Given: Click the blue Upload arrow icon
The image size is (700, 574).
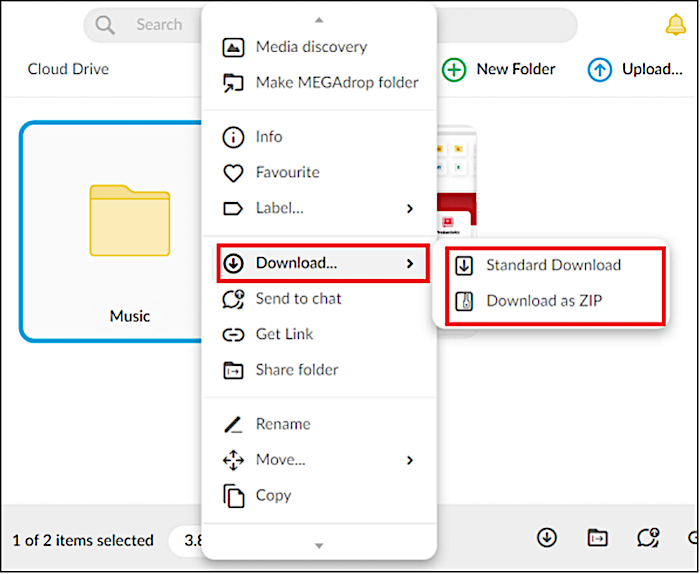Looking at the screenshot, I should (600, 70).
